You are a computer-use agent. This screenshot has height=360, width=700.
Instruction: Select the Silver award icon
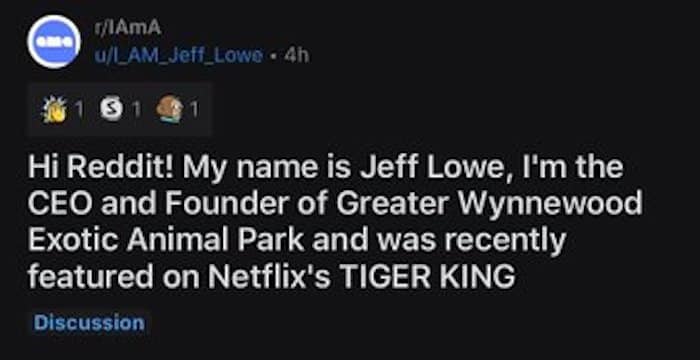click(111, 110)
